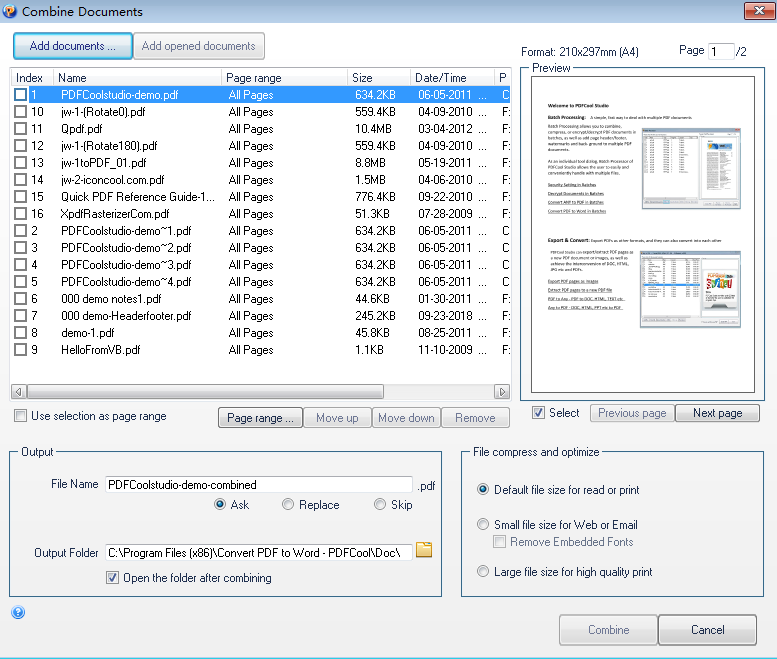Viewport: 777px width, 659px height.
Task: Close the Combine Documents dialog
Action: click(x=759, y=11)
